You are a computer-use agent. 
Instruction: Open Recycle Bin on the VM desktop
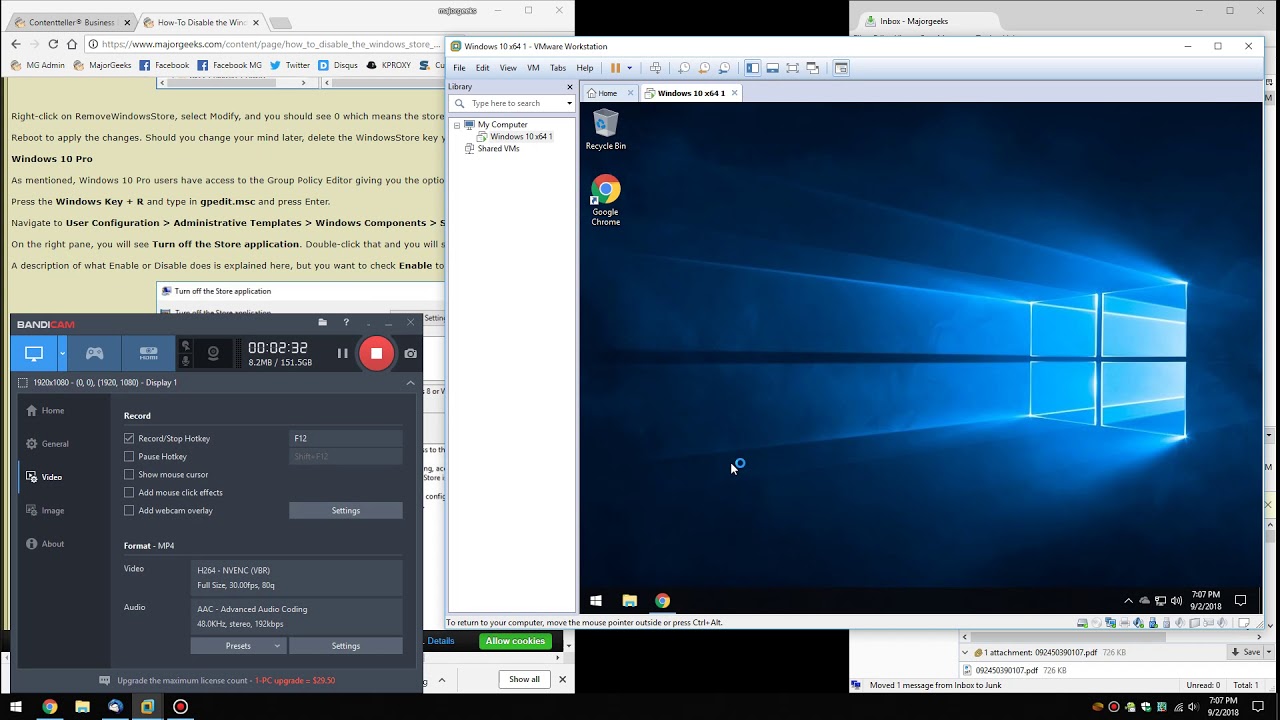tap(606, 131)
